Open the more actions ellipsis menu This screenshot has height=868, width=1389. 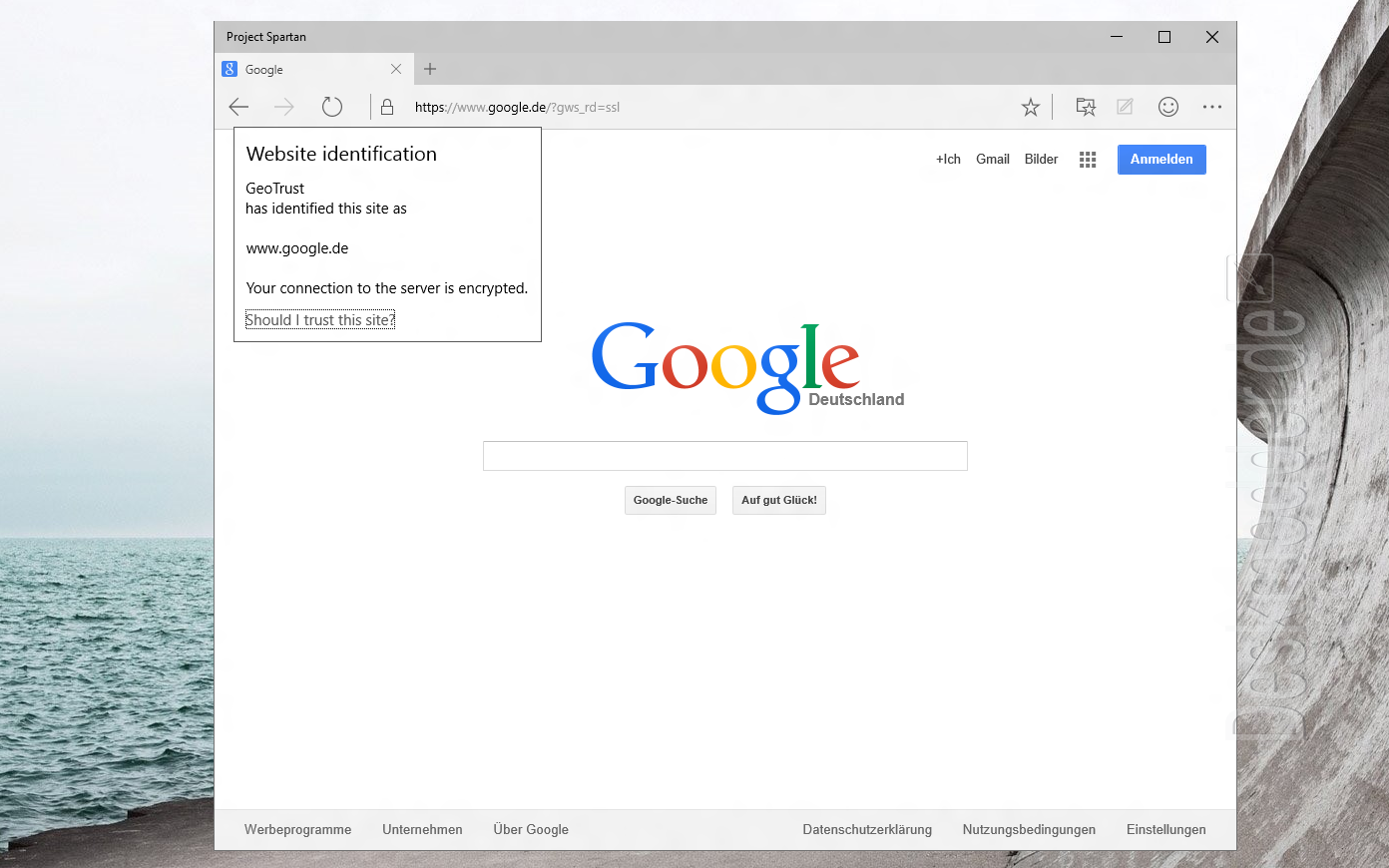coord(1212,107)
